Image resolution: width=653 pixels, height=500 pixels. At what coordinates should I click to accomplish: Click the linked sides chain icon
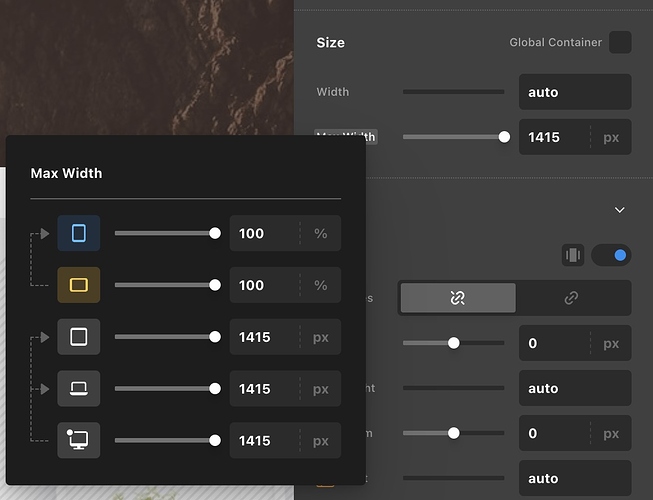click(458, 298)
